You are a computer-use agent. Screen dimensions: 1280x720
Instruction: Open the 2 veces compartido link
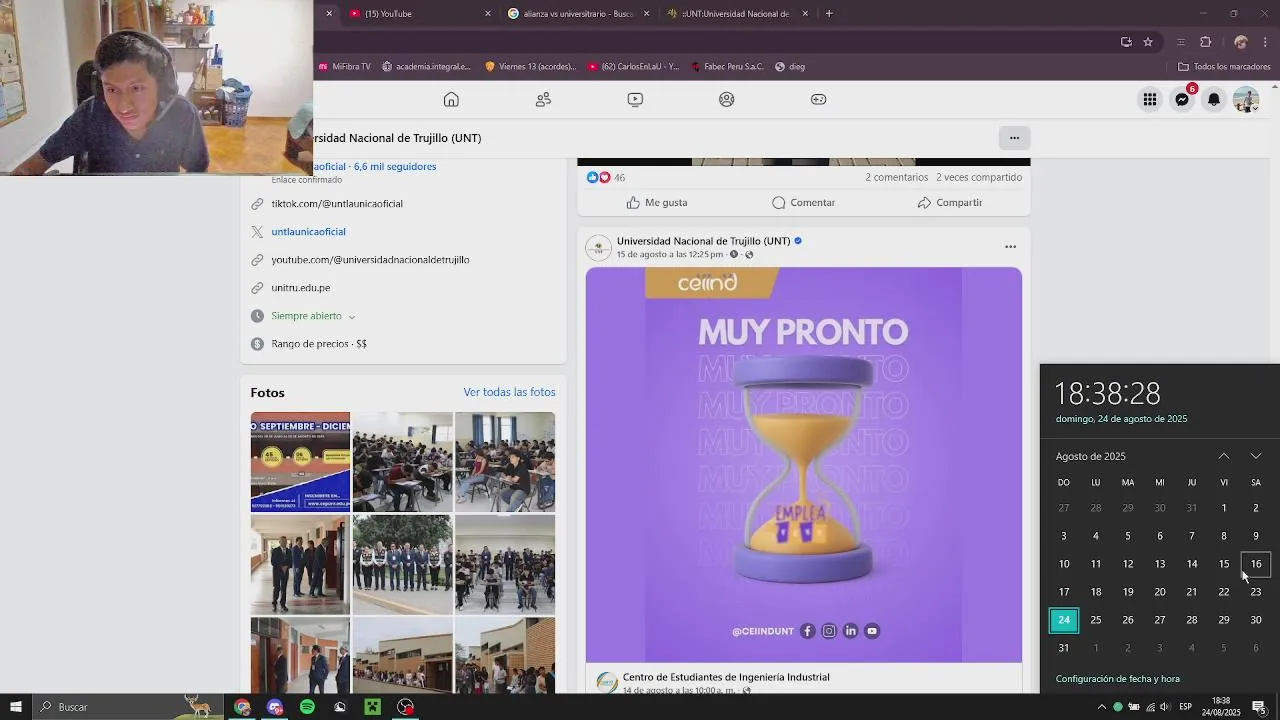tap(979, 177)
